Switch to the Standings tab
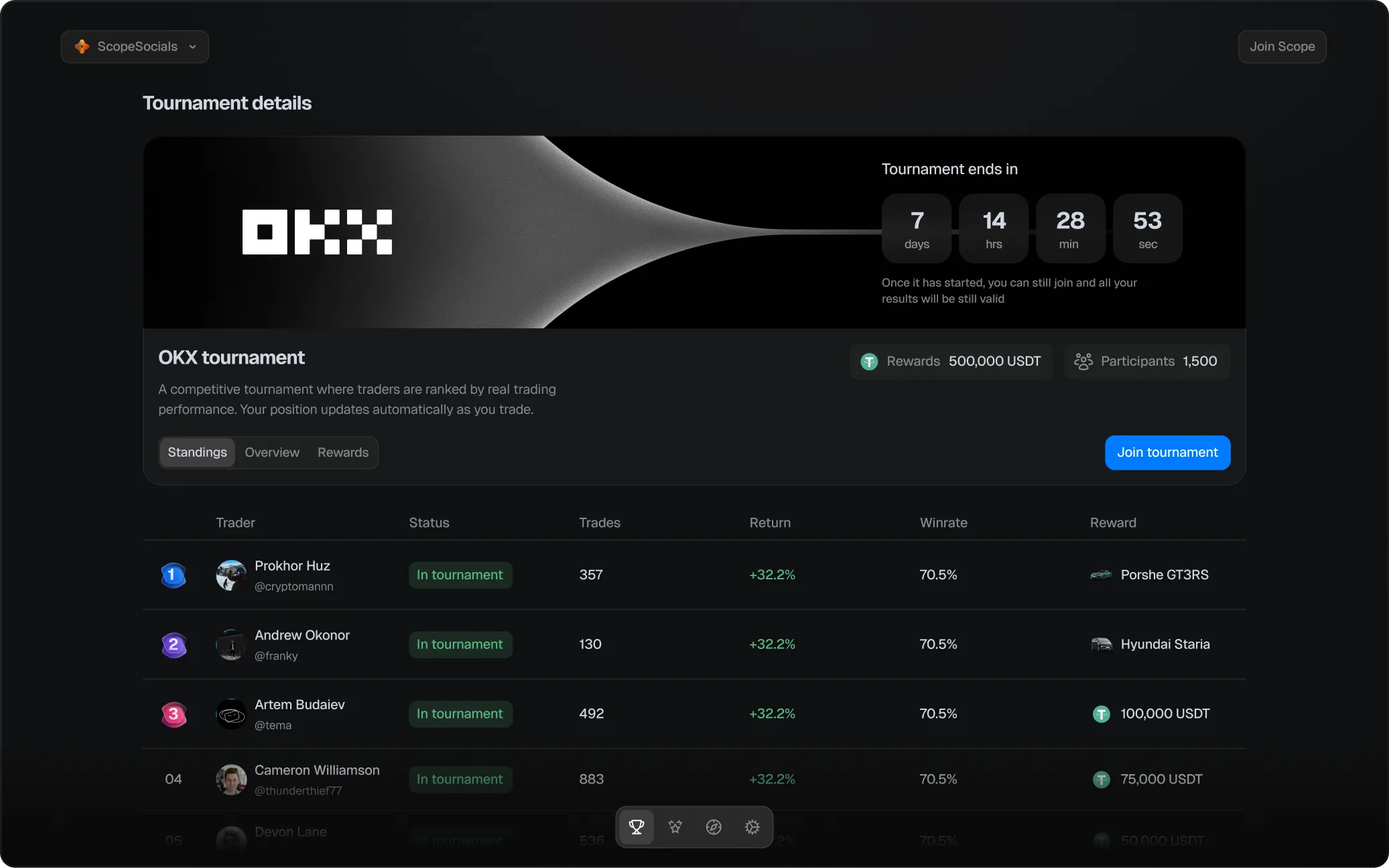The height and width of the screenshot is (868, 1389). [197, 452]
